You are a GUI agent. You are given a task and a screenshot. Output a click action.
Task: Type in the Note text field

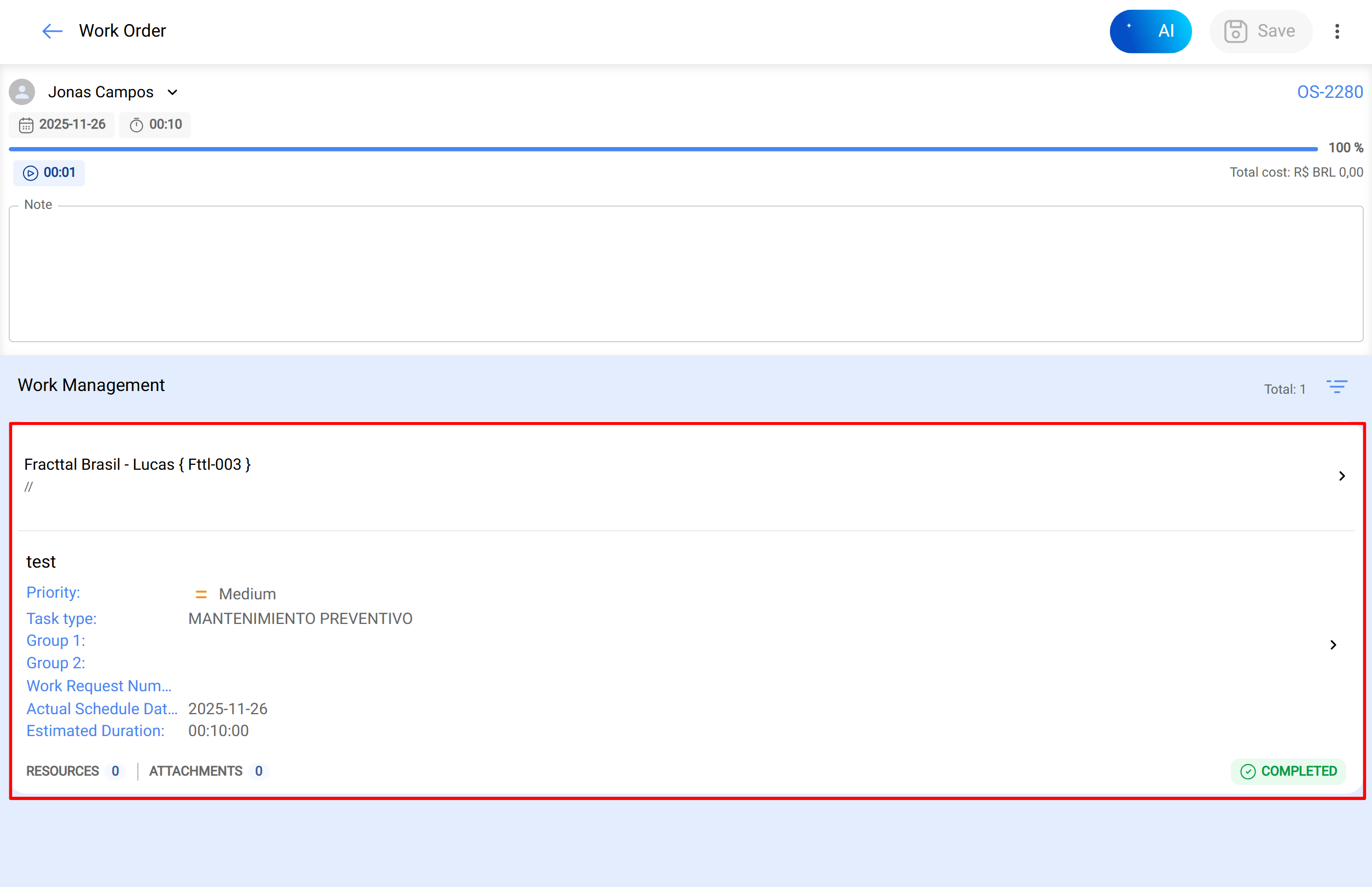click(x=685, y=273)
